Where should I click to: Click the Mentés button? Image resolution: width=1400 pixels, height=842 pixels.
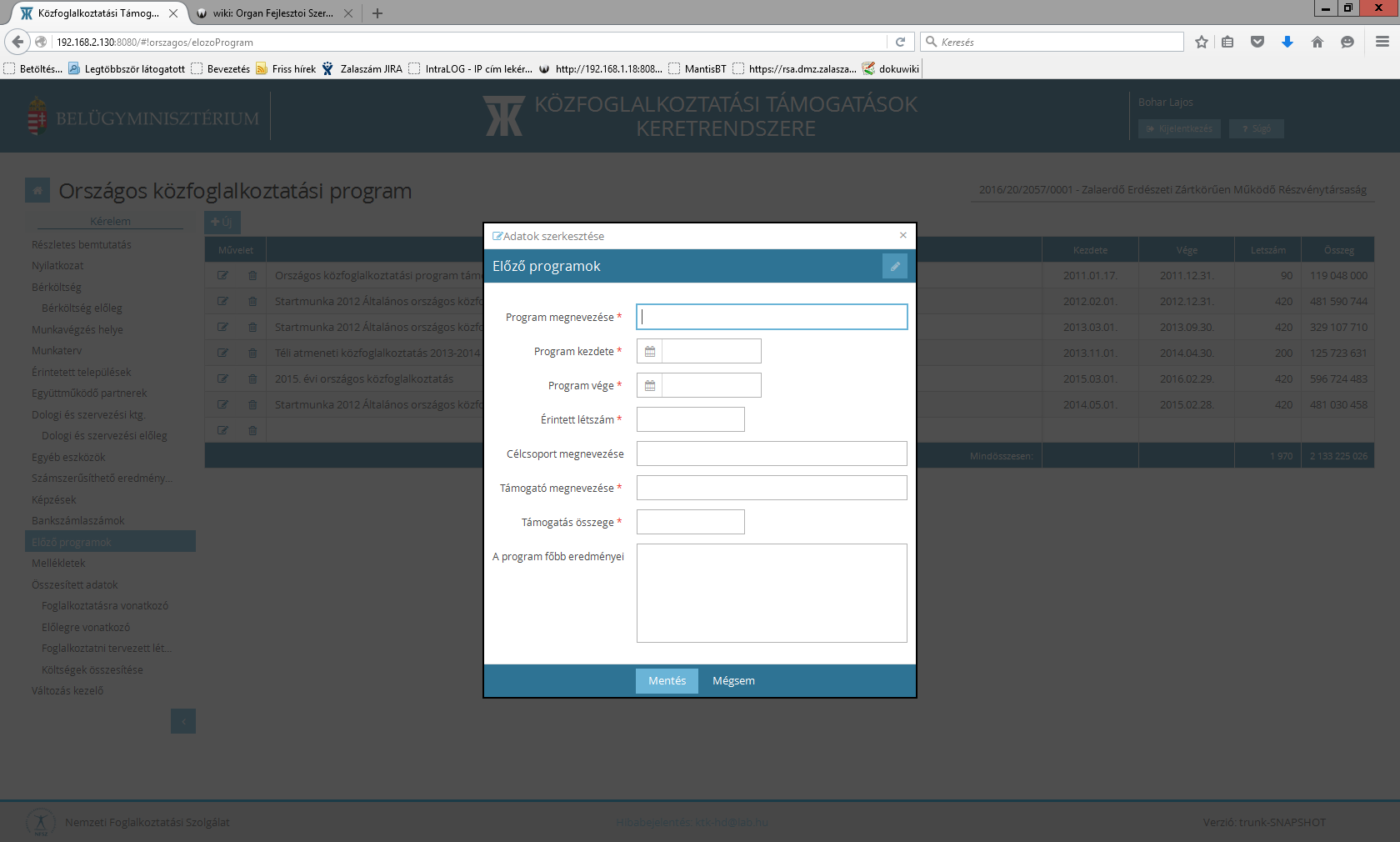pyautogui.click(x=667, y=680)
